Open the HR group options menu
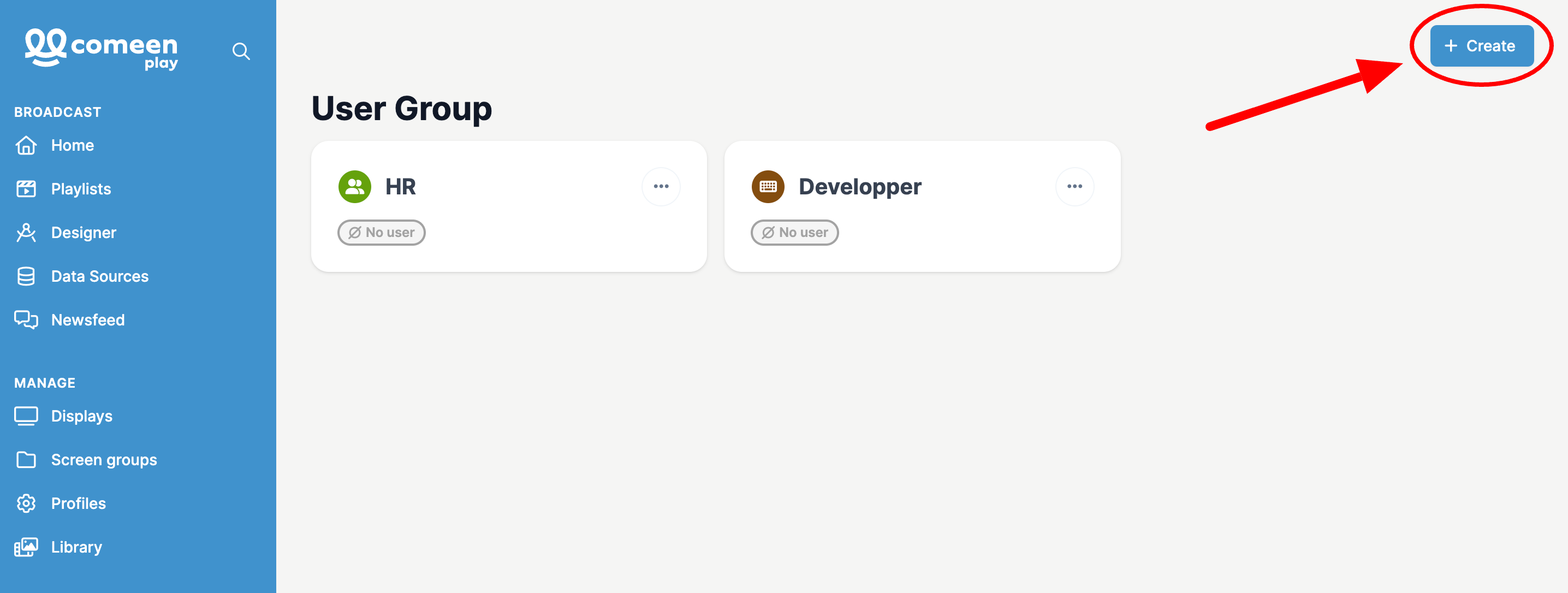 (x=661, y=186)
